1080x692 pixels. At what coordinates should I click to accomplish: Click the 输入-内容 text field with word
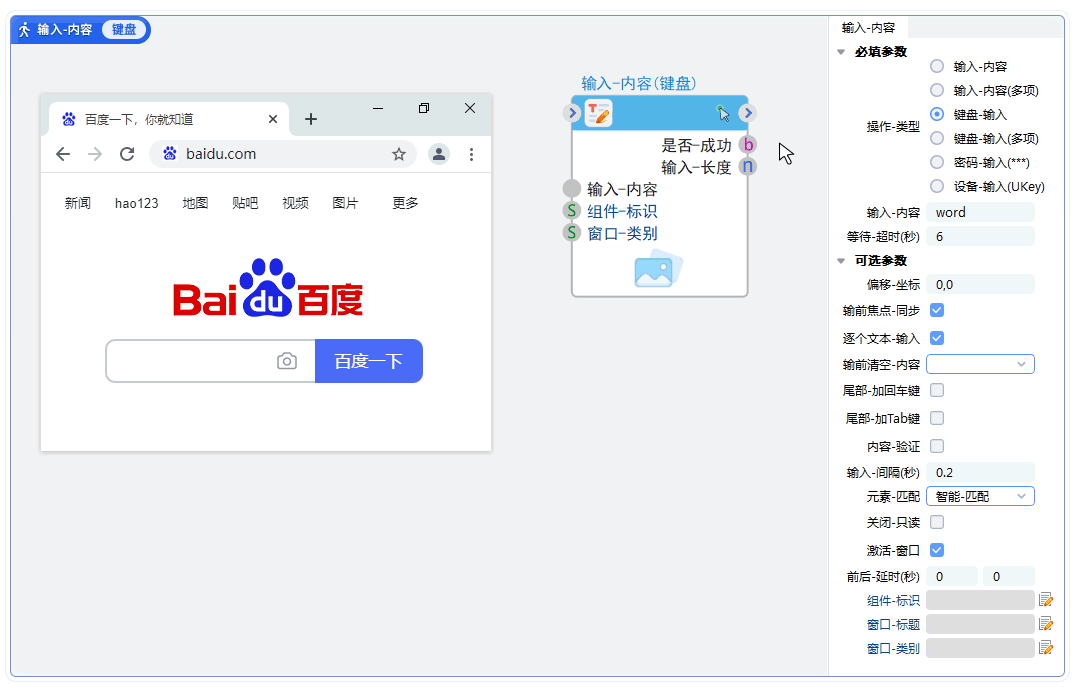coord(980,212)
